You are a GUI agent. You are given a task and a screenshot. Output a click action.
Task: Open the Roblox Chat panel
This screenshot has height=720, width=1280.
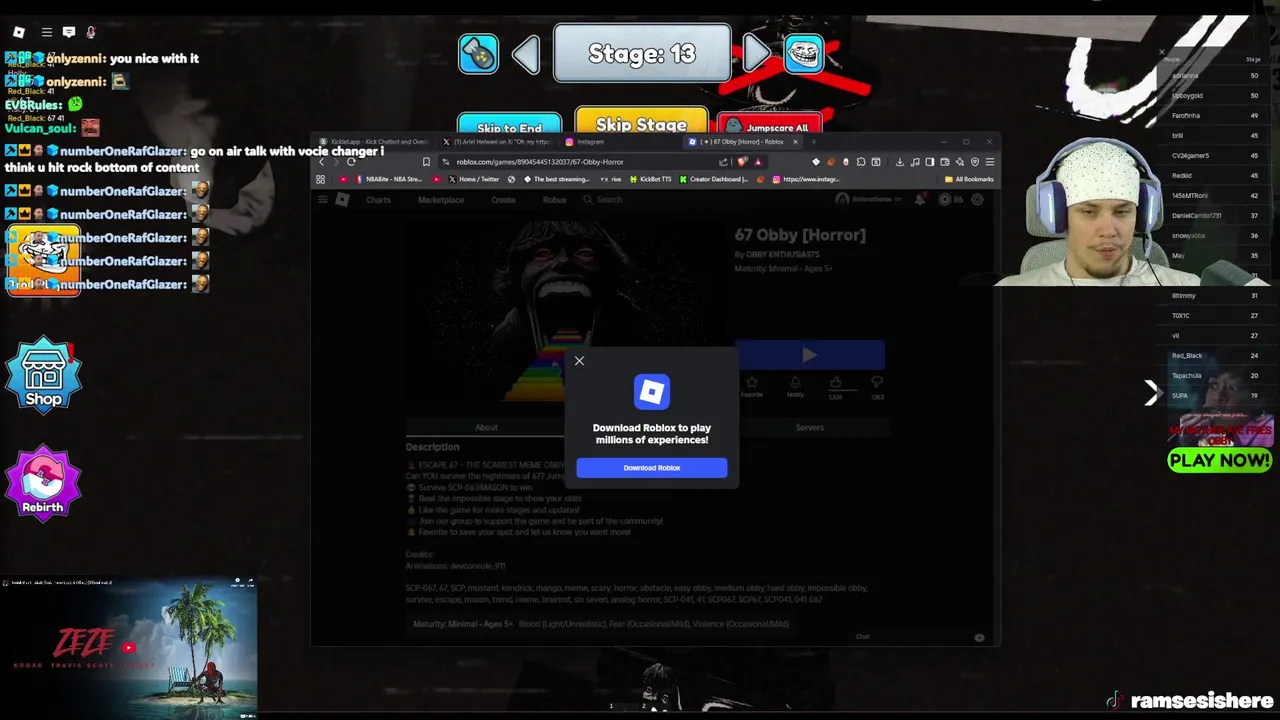[863, 637]
